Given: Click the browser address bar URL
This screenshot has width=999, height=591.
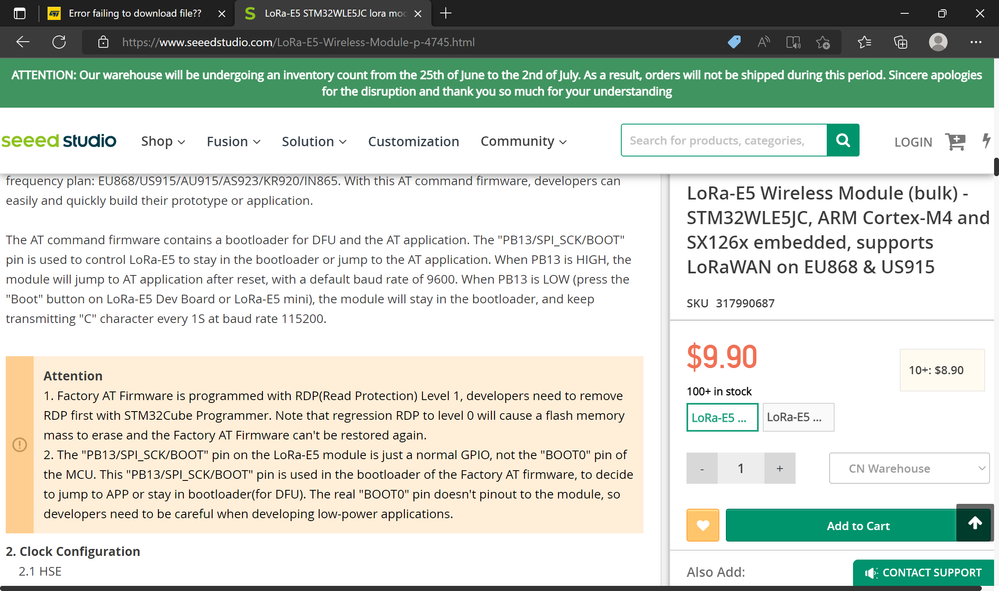Looking at the screenshot, I should 298,43.
